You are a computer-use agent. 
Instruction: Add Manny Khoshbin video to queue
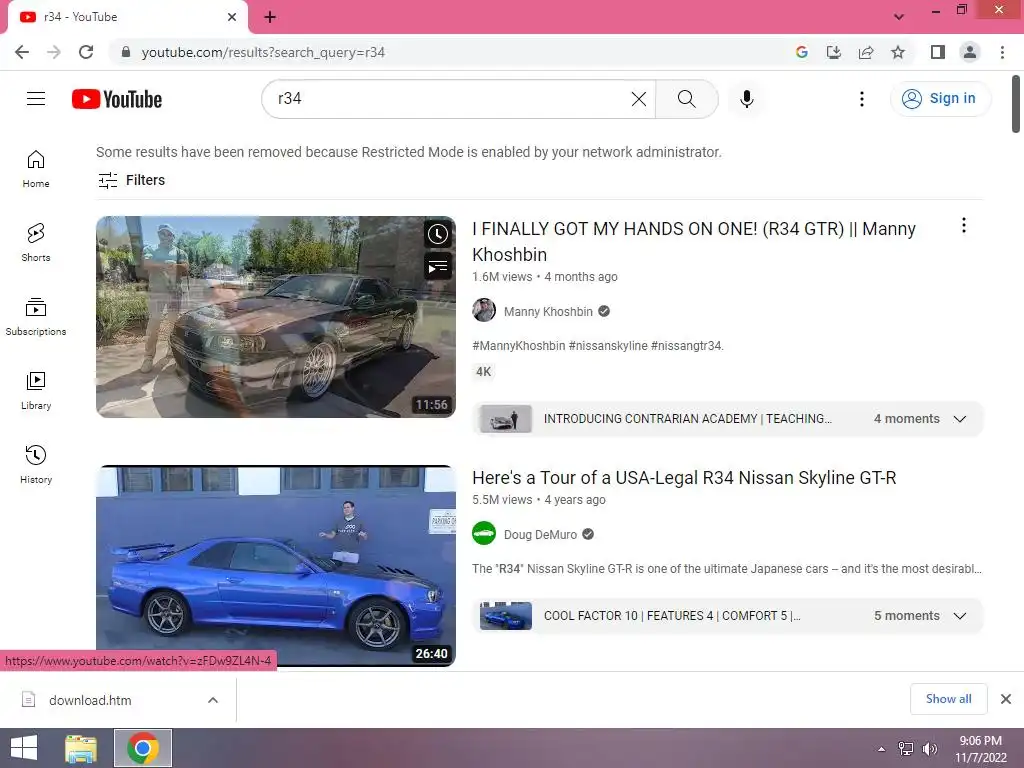[438, 266]
